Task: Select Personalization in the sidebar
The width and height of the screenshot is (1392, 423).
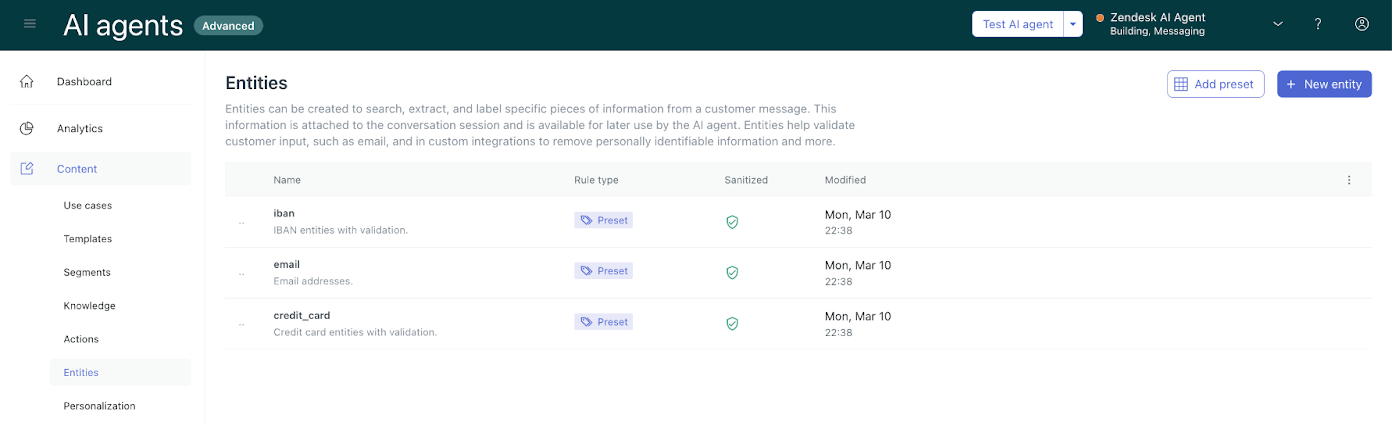Action: 99,406
